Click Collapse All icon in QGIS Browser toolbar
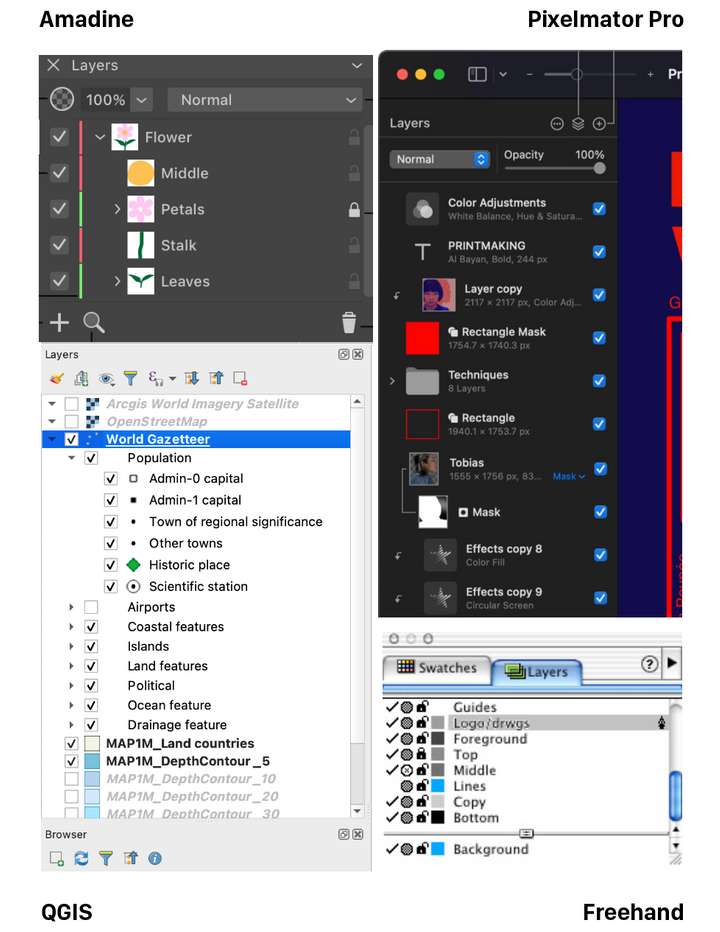The image size is (720, 932). [130, 858]
